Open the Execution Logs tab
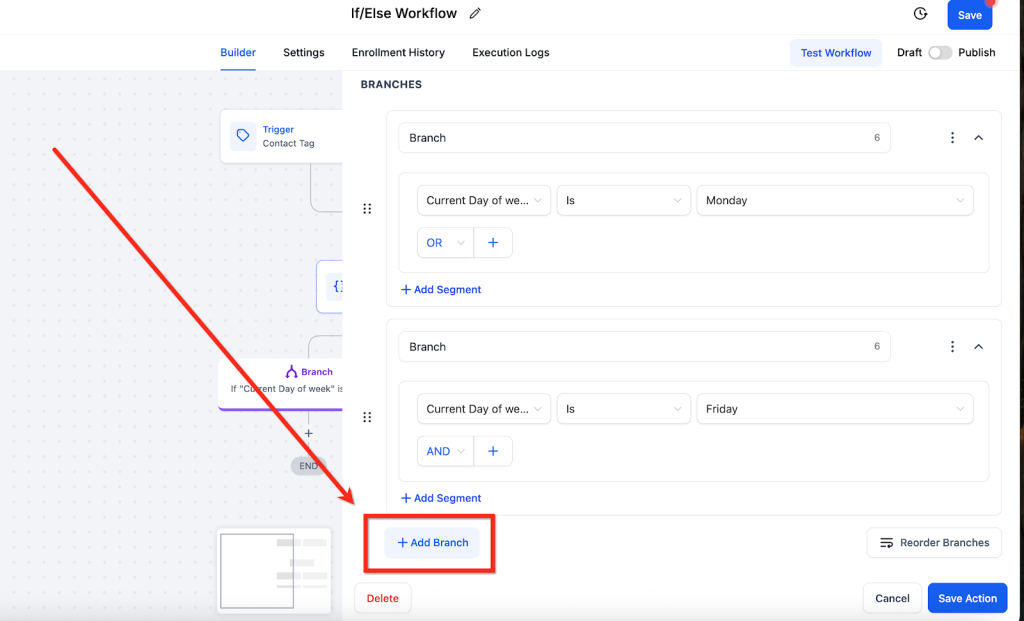This screenshot has height=621, width=1024. [510, 53]
